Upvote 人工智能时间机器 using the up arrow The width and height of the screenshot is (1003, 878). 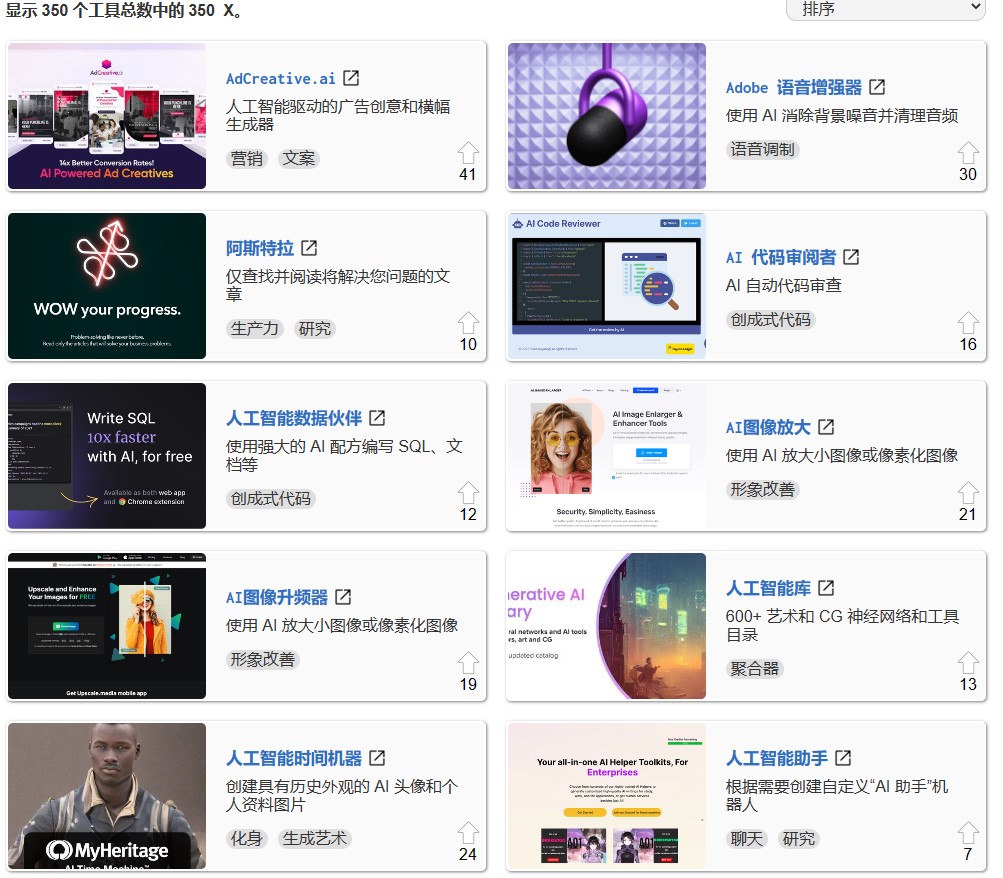[468, 833]
